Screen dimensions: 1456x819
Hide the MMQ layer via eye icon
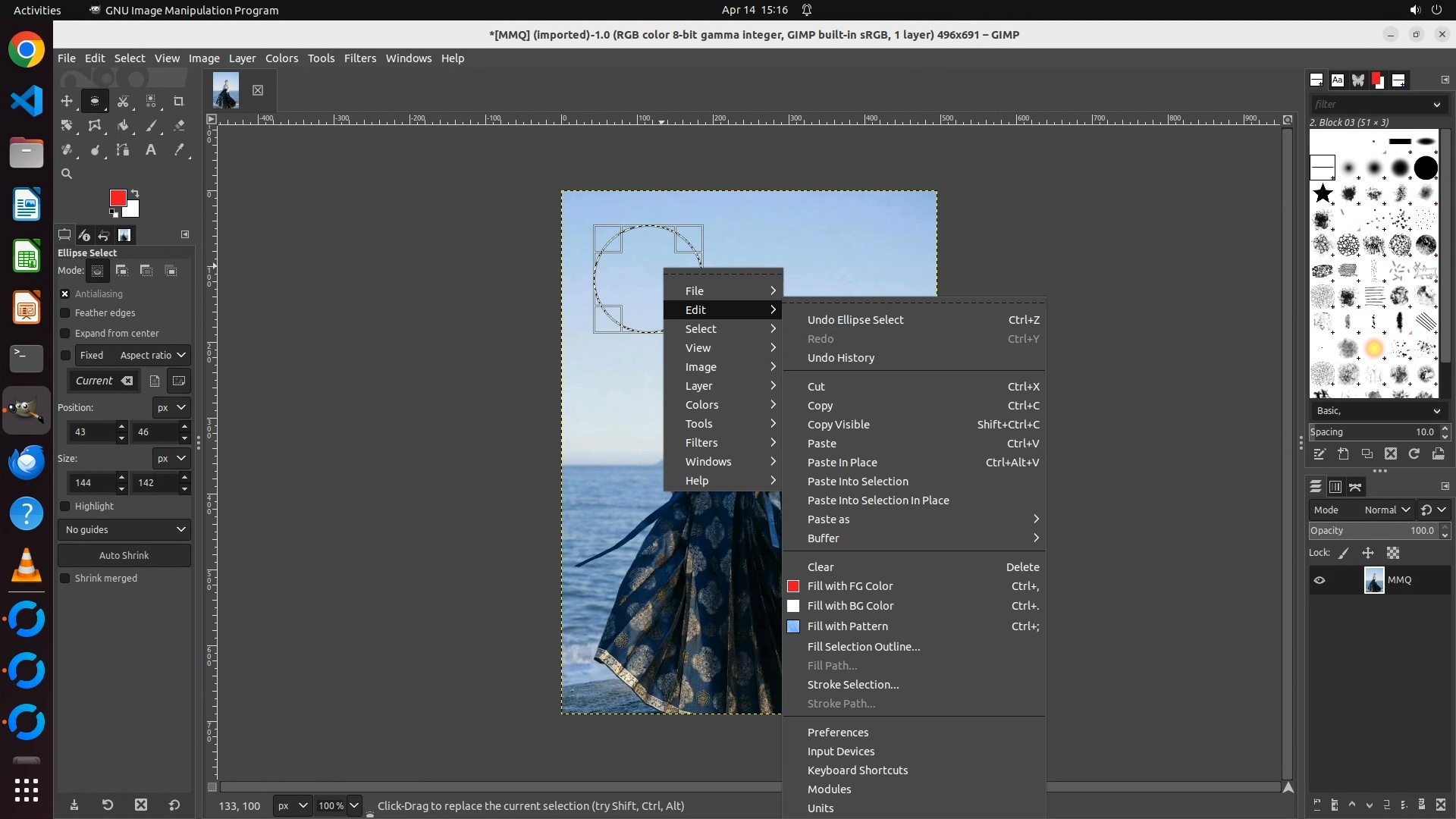(x=1319, y=581)
